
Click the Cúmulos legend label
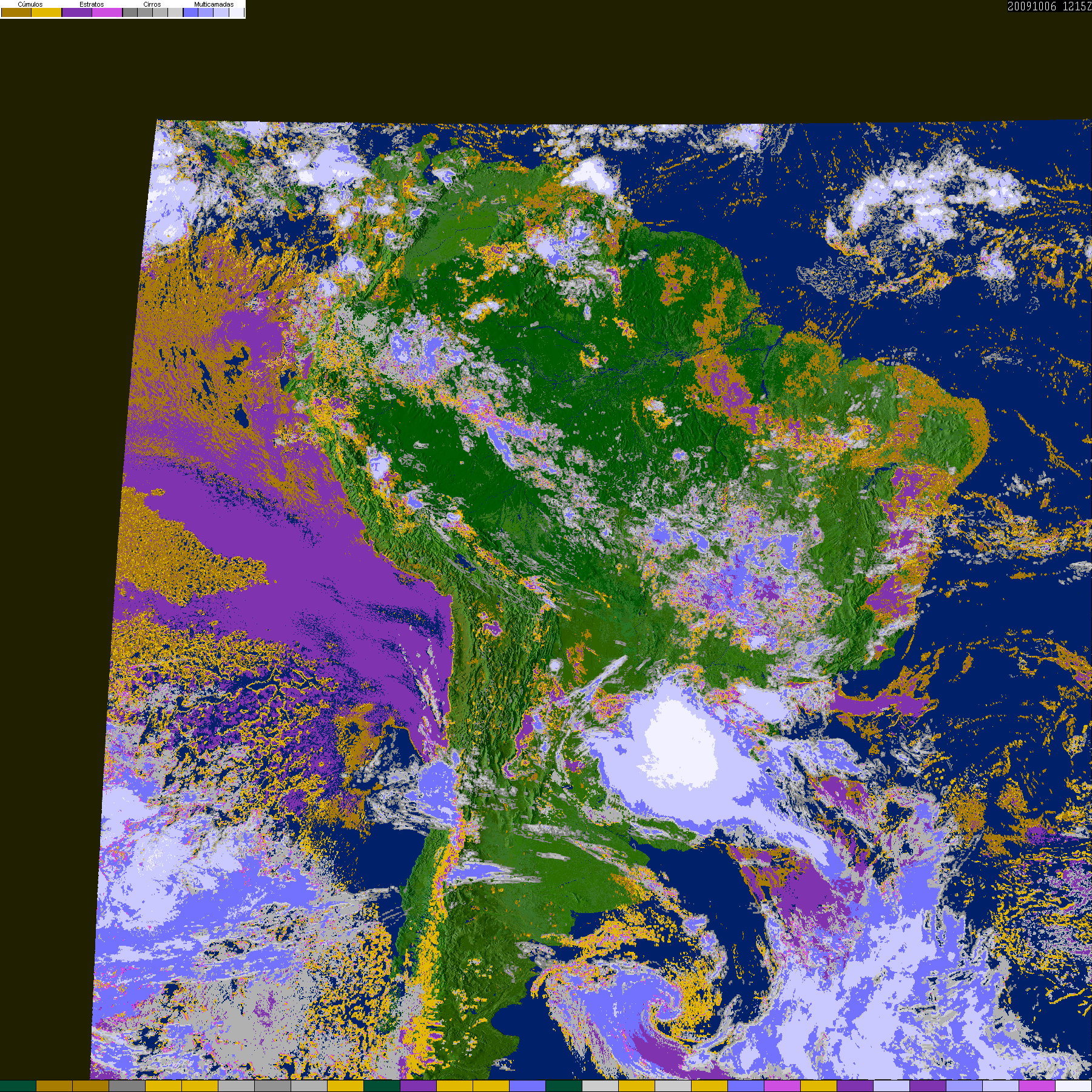tap(30, 4)
